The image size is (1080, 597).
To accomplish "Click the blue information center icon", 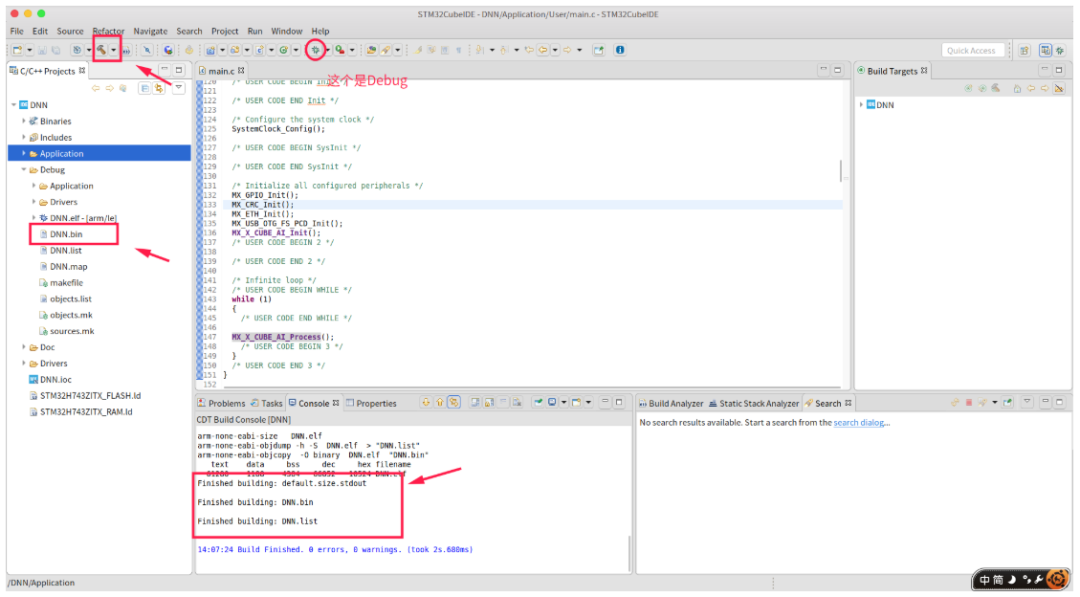I will tap(620, 50).
